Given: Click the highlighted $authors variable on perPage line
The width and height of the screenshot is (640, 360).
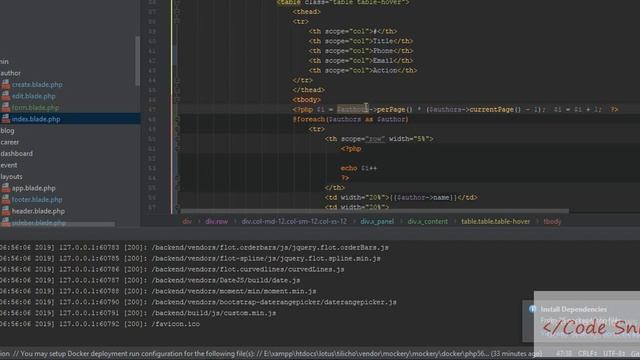Looking at the screenshot, I should 353,109.
